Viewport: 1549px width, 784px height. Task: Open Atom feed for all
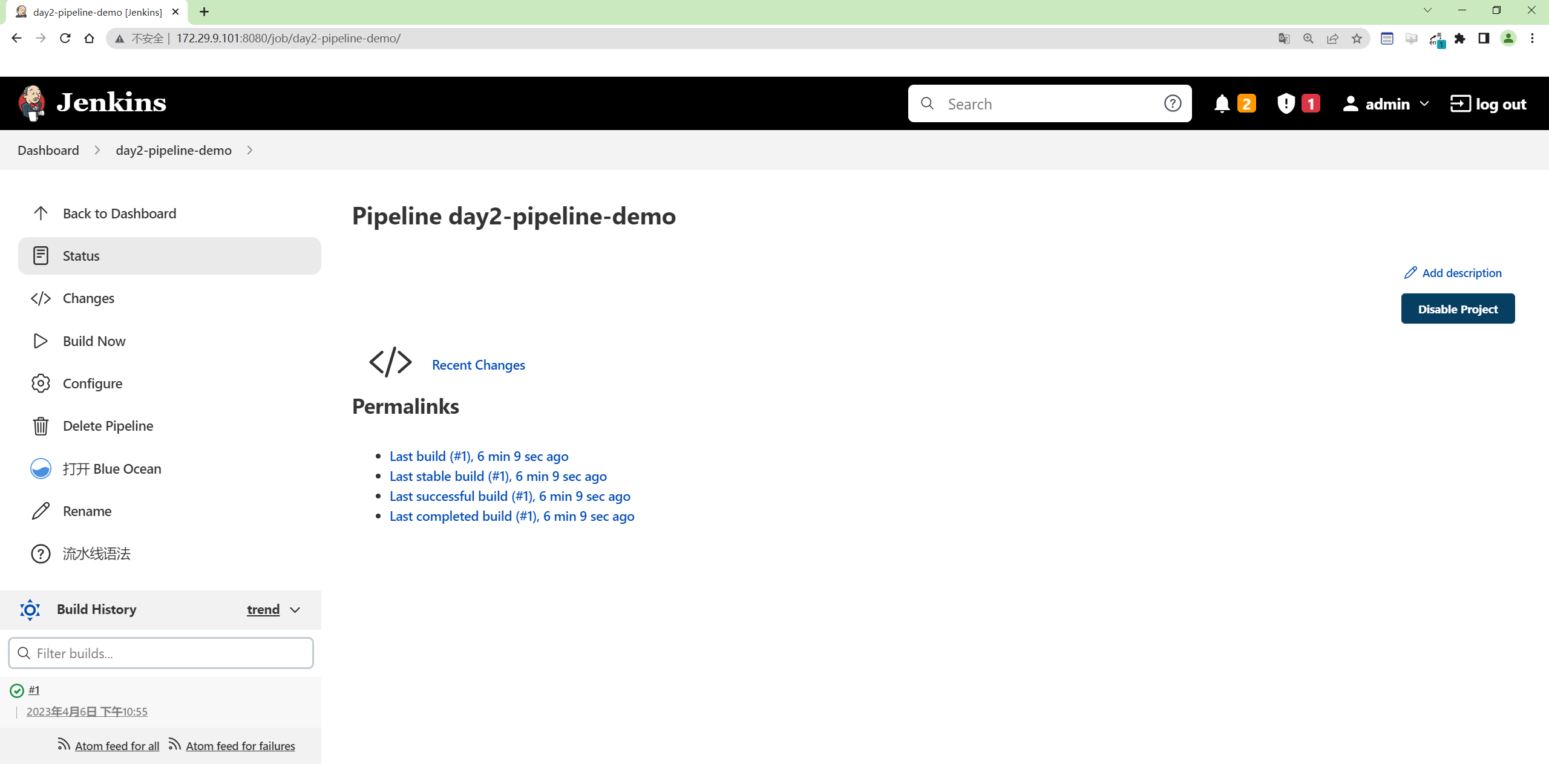pyautogui.click(x=117, y=746)
